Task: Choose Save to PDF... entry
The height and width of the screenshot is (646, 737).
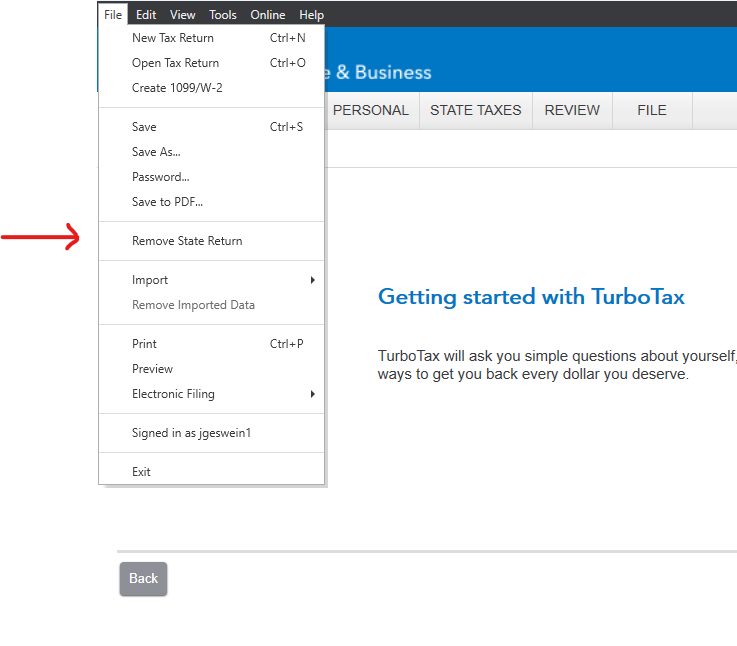Action: pyautogui.click(x=212, y=202)
